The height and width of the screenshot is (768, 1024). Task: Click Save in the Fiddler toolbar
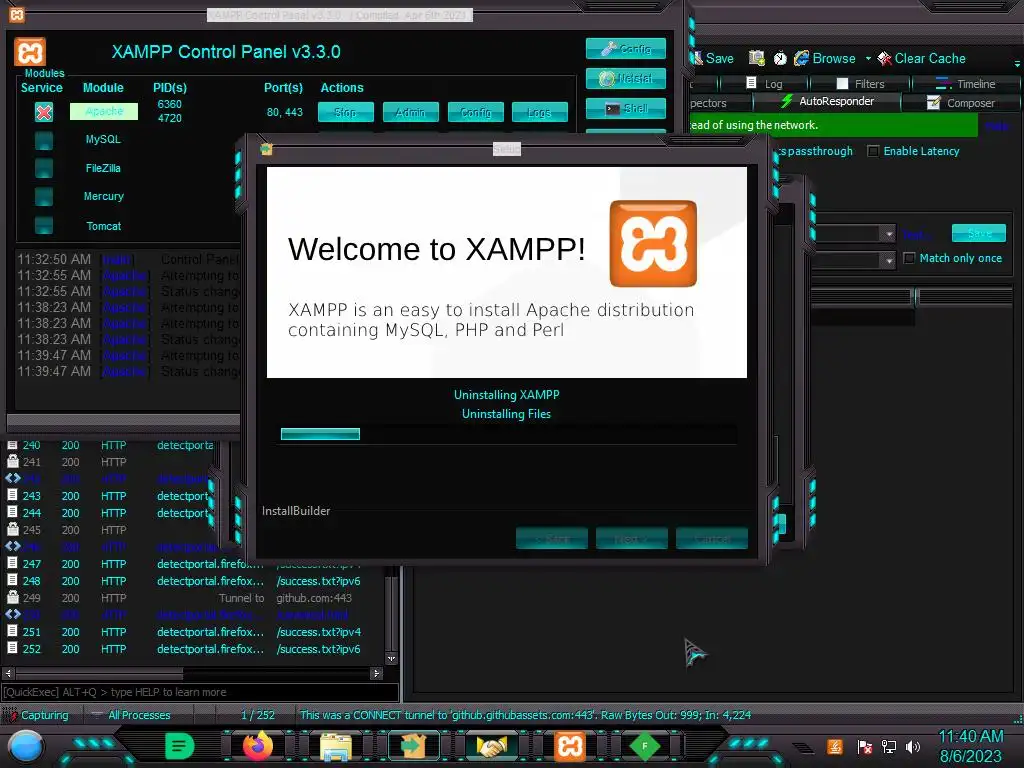click(x=713, y=58)
